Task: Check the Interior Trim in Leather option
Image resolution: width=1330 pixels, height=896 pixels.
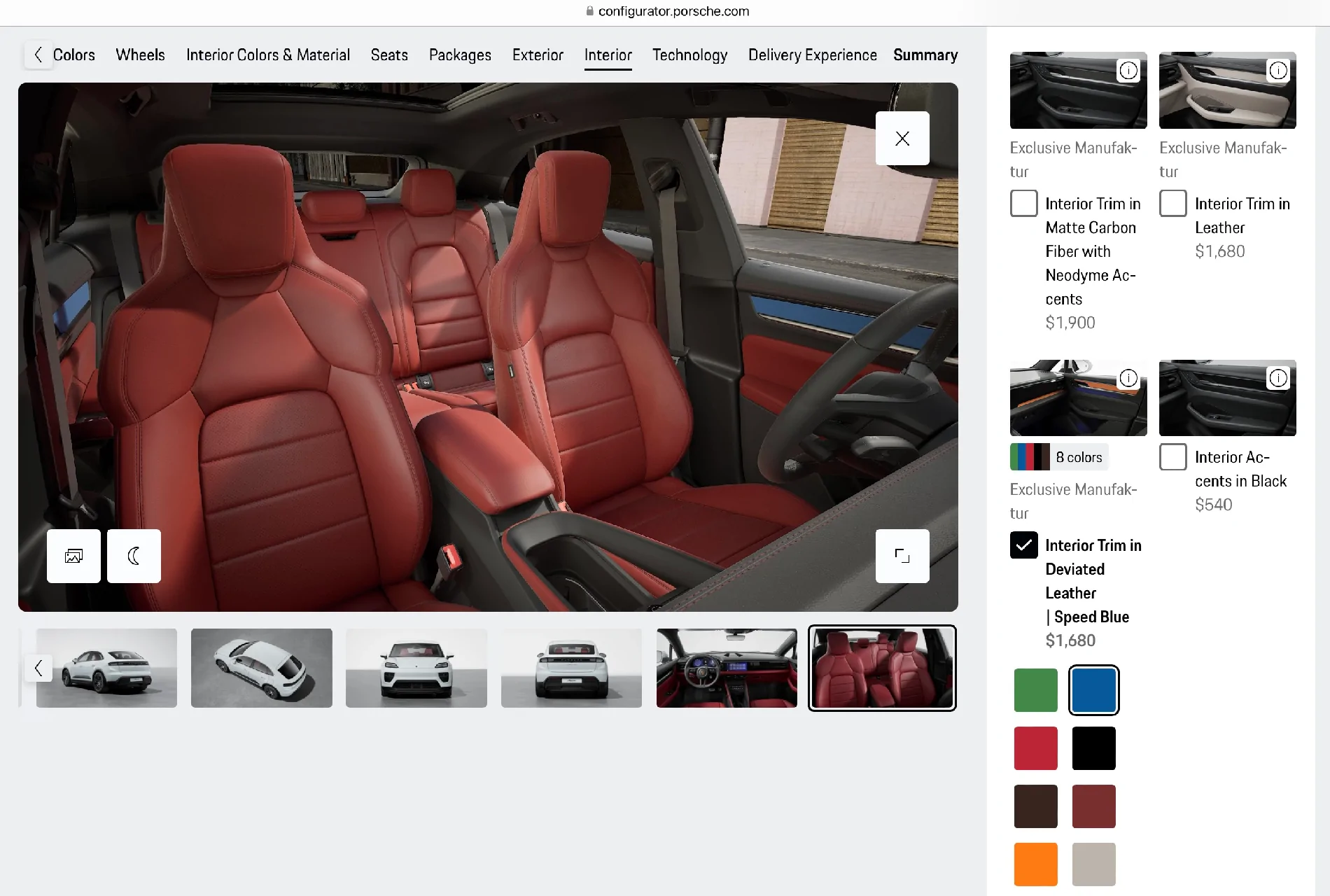Action: pyautogui.click(x=1173, y=204)
